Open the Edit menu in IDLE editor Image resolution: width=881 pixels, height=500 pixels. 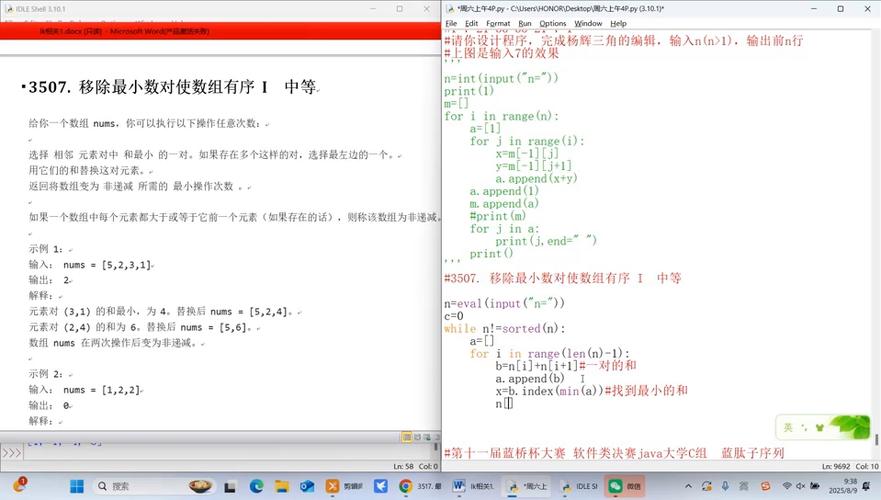471,23
